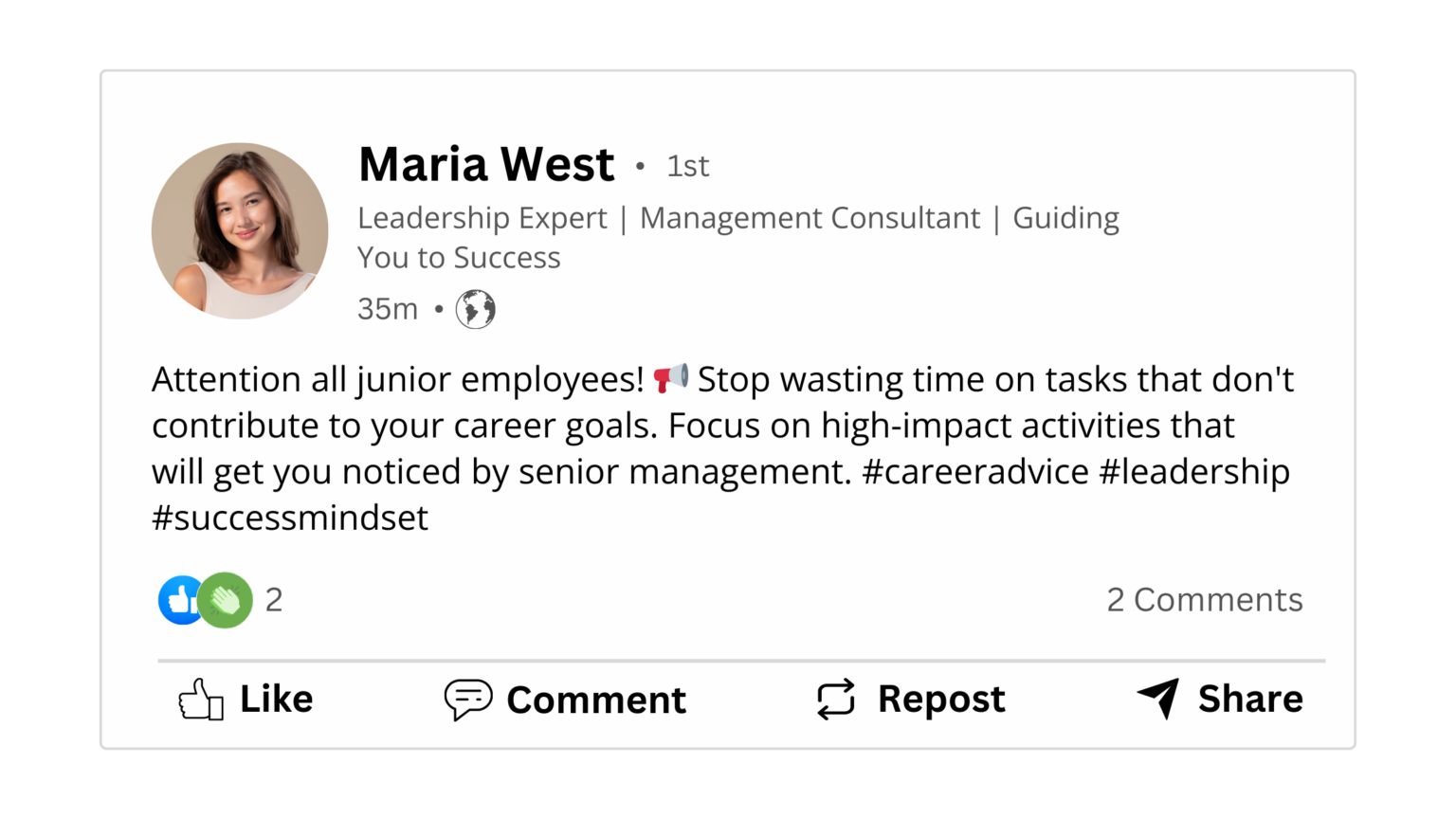Click the Comment button label
Viewport: 1456px width, 819px height.
[596, 699]
